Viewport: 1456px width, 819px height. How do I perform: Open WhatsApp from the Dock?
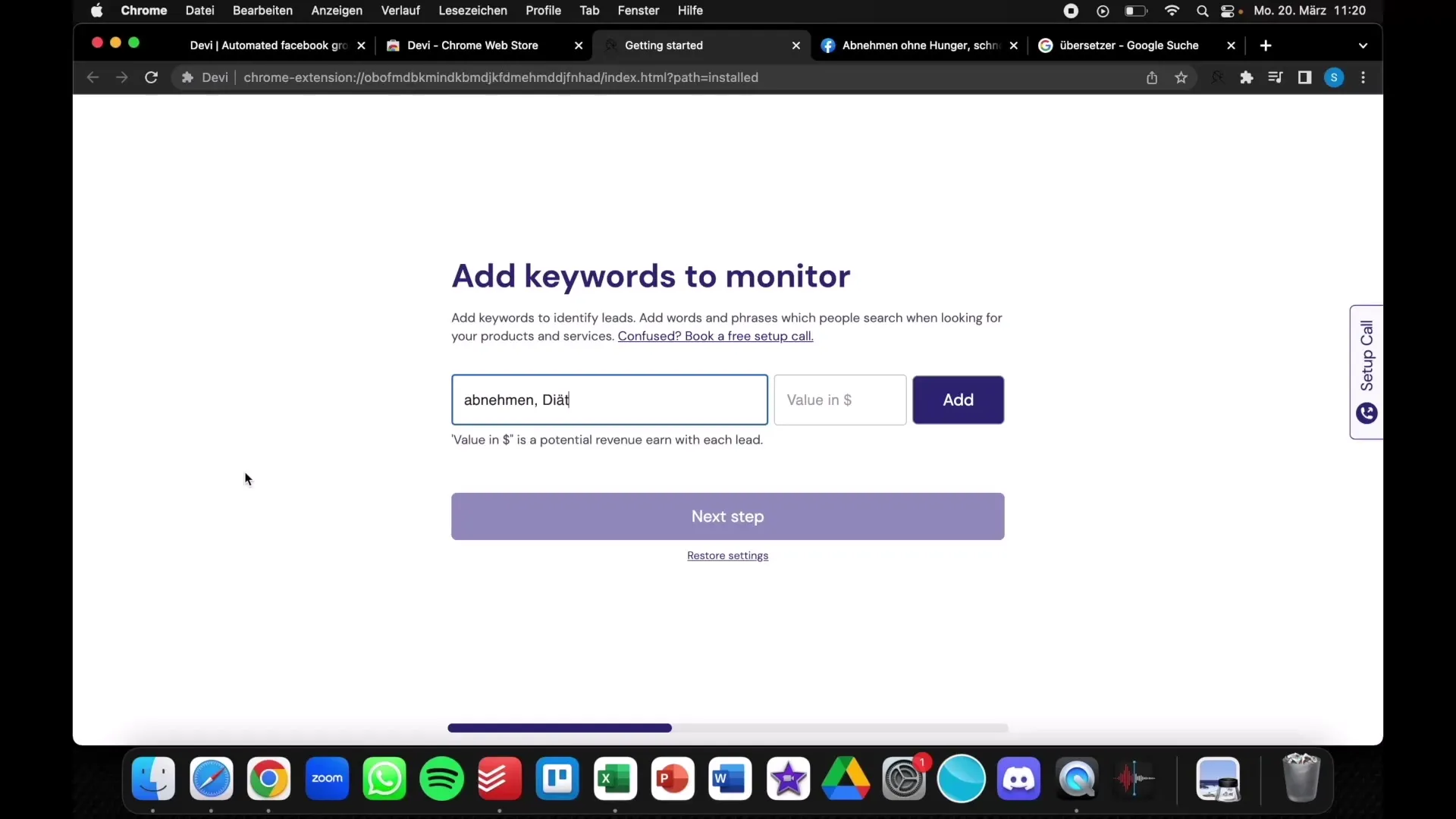pyautogui.click(x=384, y=779)
